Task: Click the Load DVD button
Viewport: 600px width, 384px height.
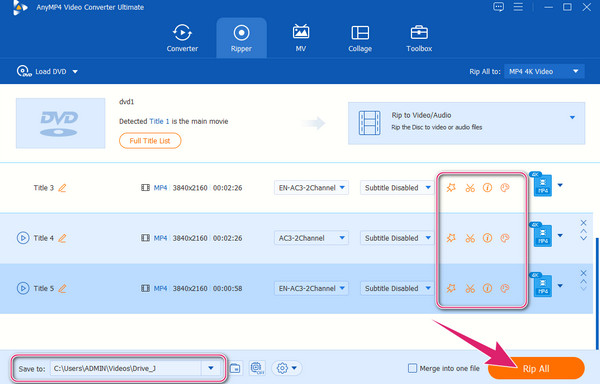Action: click(42, 72)
